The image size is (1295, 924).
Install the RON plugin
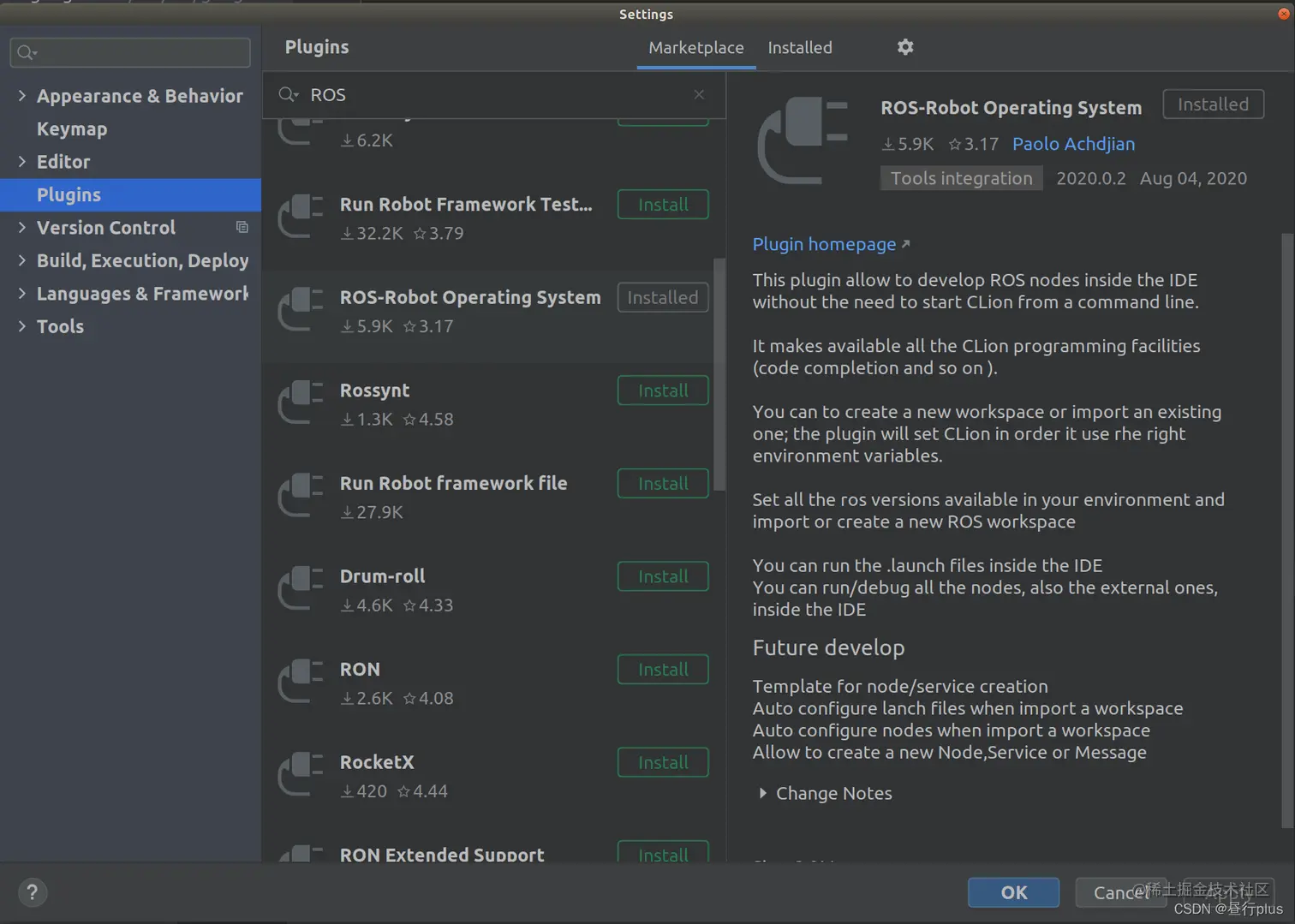click(663, 670)
